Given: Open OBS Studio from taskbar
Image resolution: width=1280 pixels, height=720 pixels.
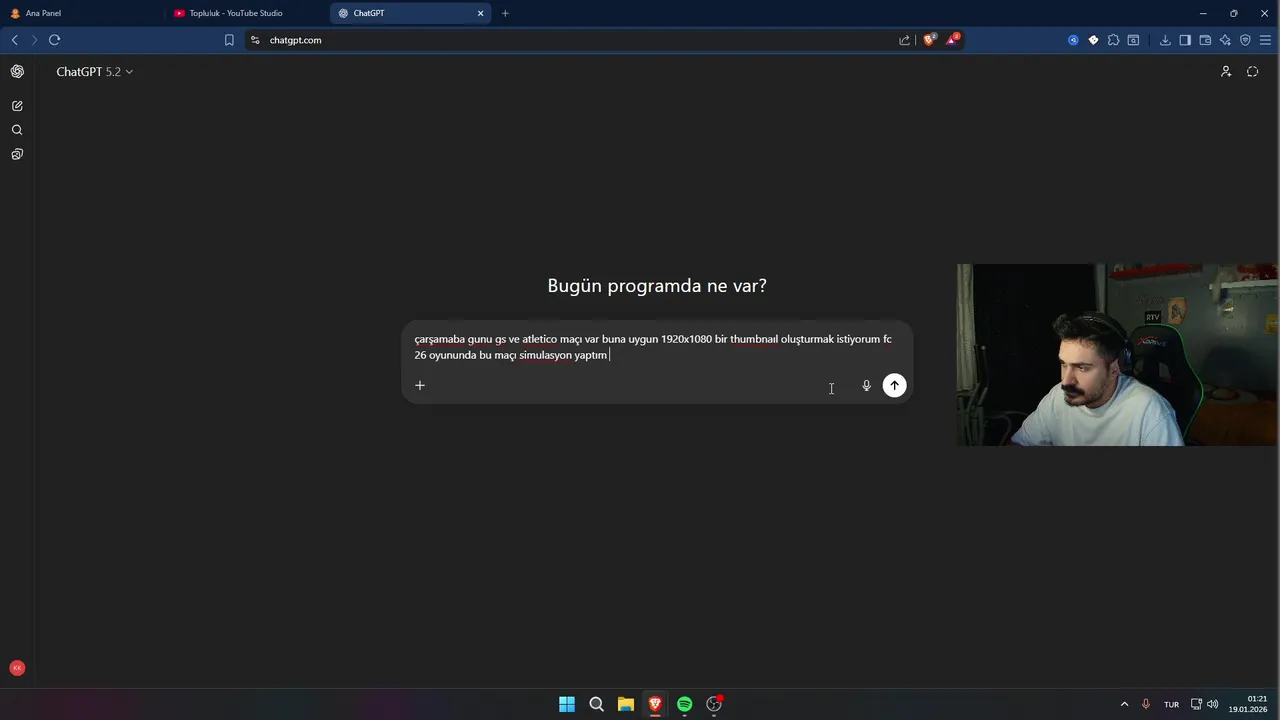Looking at the screenshot, I should point(714,704).
